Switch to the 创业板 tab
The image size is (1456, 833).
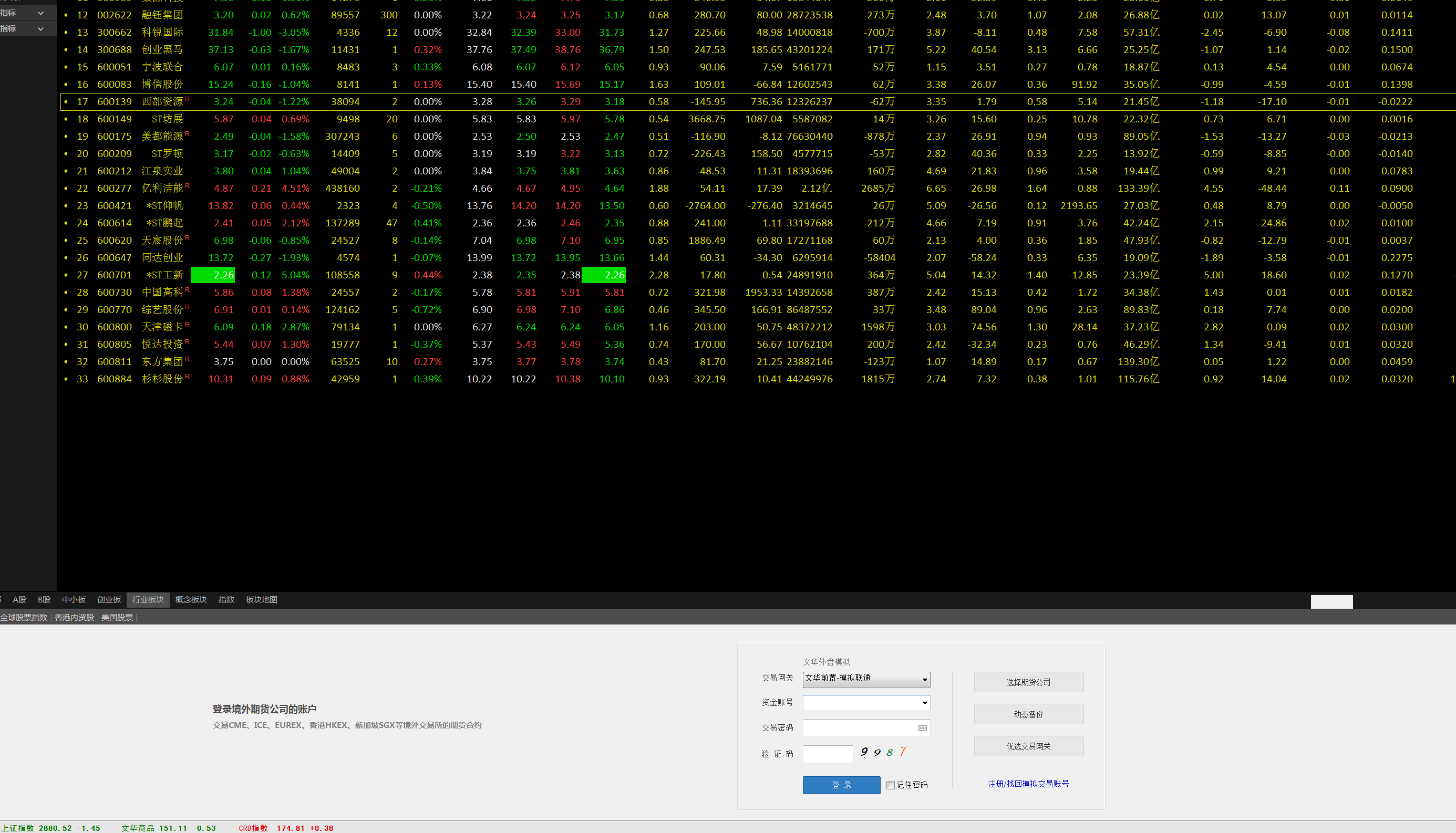[109, 600]
